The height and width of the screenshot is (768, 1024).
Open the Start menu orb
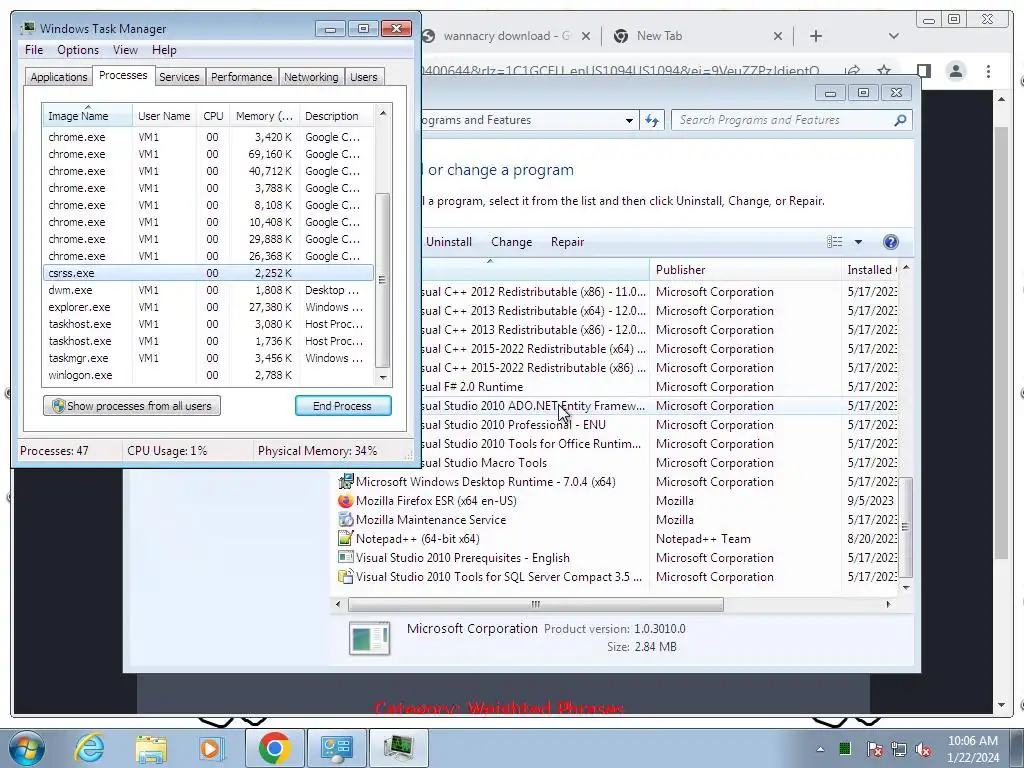click(27, 748)
